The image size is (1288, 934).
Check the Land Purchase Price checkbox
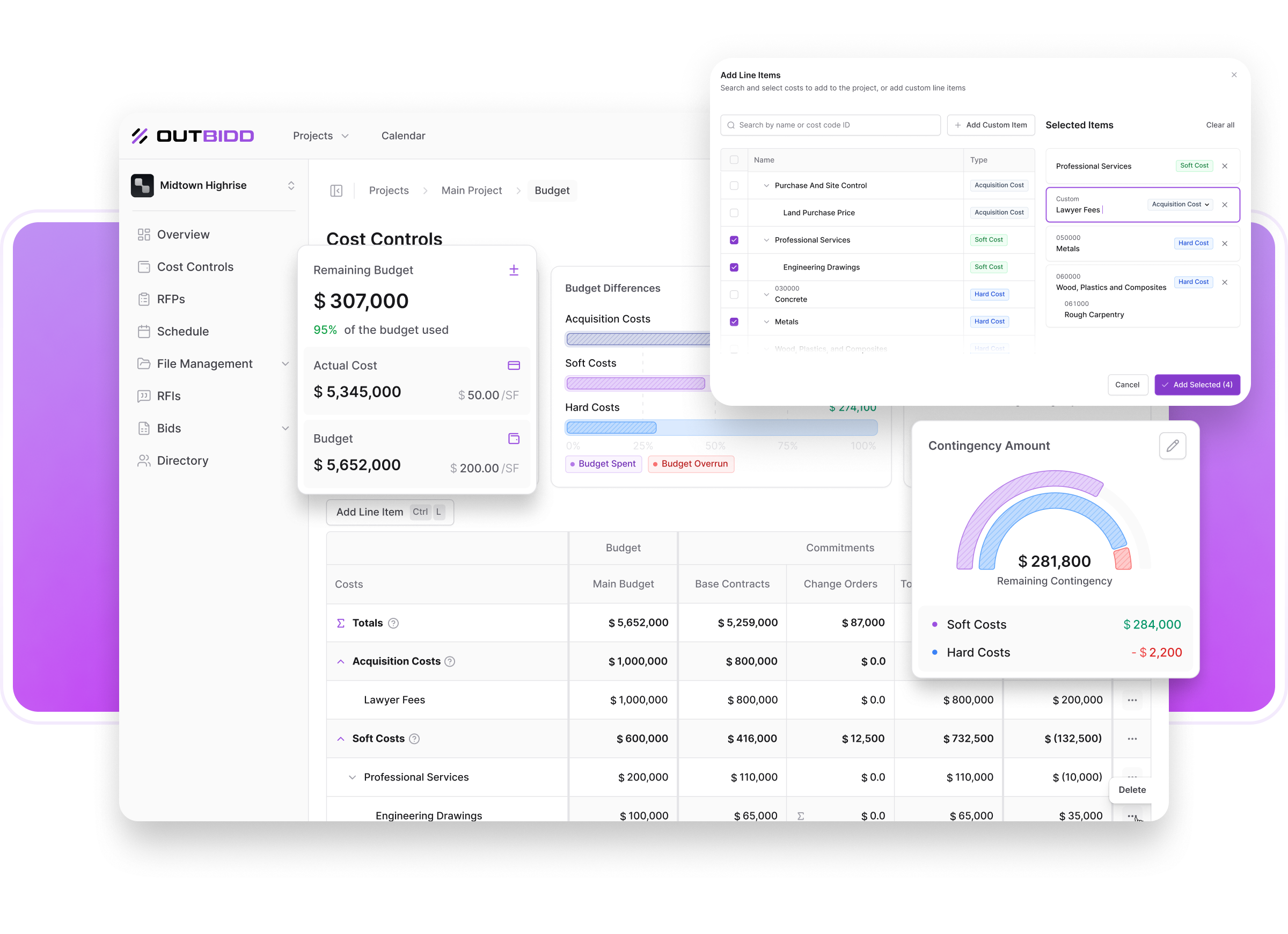tap(734, 213)
